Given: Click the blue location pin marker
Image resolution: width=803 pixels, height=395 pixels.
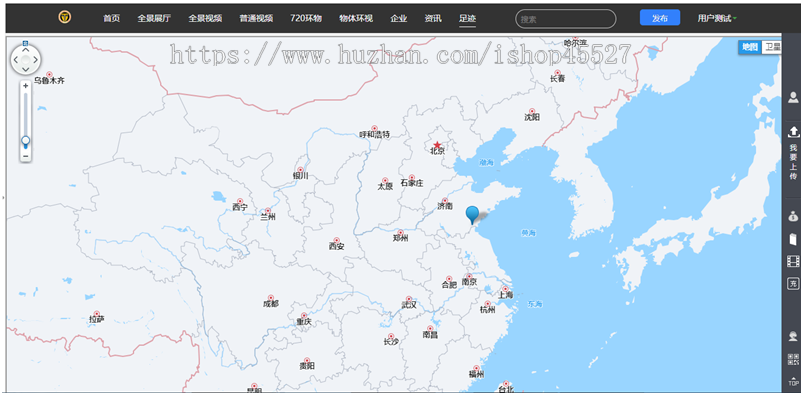Looking at the screenshot, I should click(x=472, y=215).
